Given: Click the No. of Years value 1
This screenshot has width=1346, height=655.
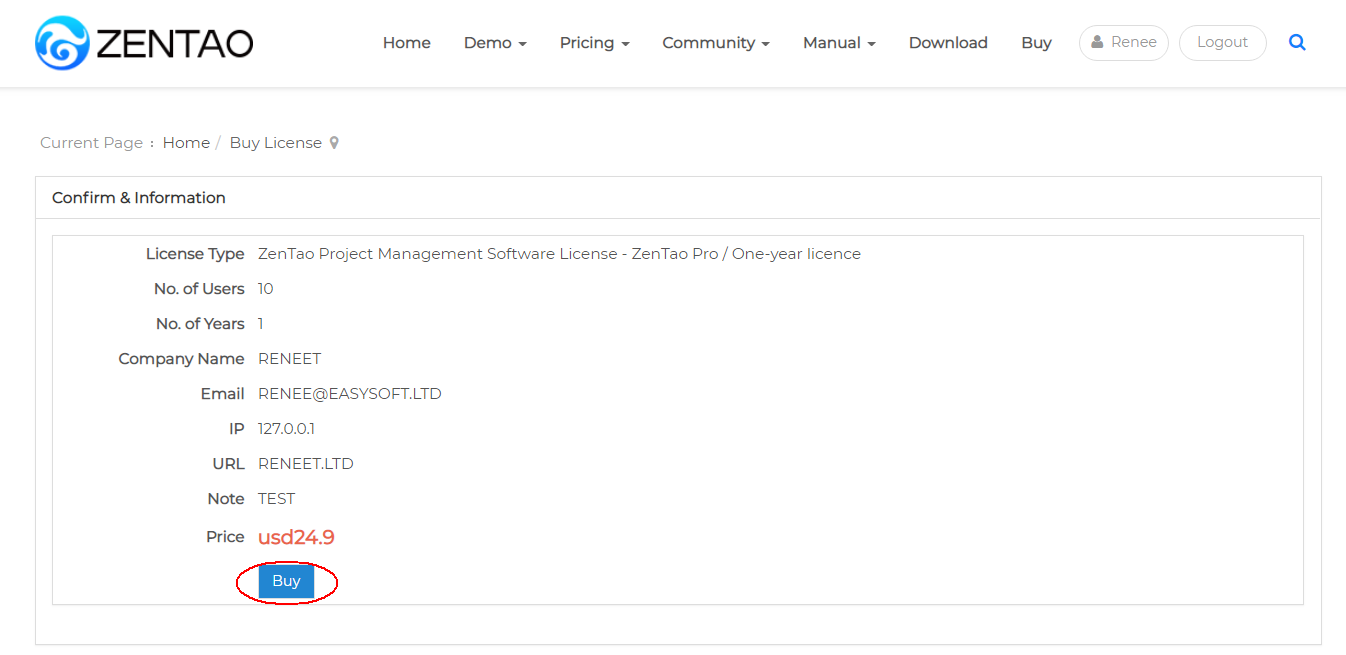Looking at the screenshot, I should (x=261, y=324).
